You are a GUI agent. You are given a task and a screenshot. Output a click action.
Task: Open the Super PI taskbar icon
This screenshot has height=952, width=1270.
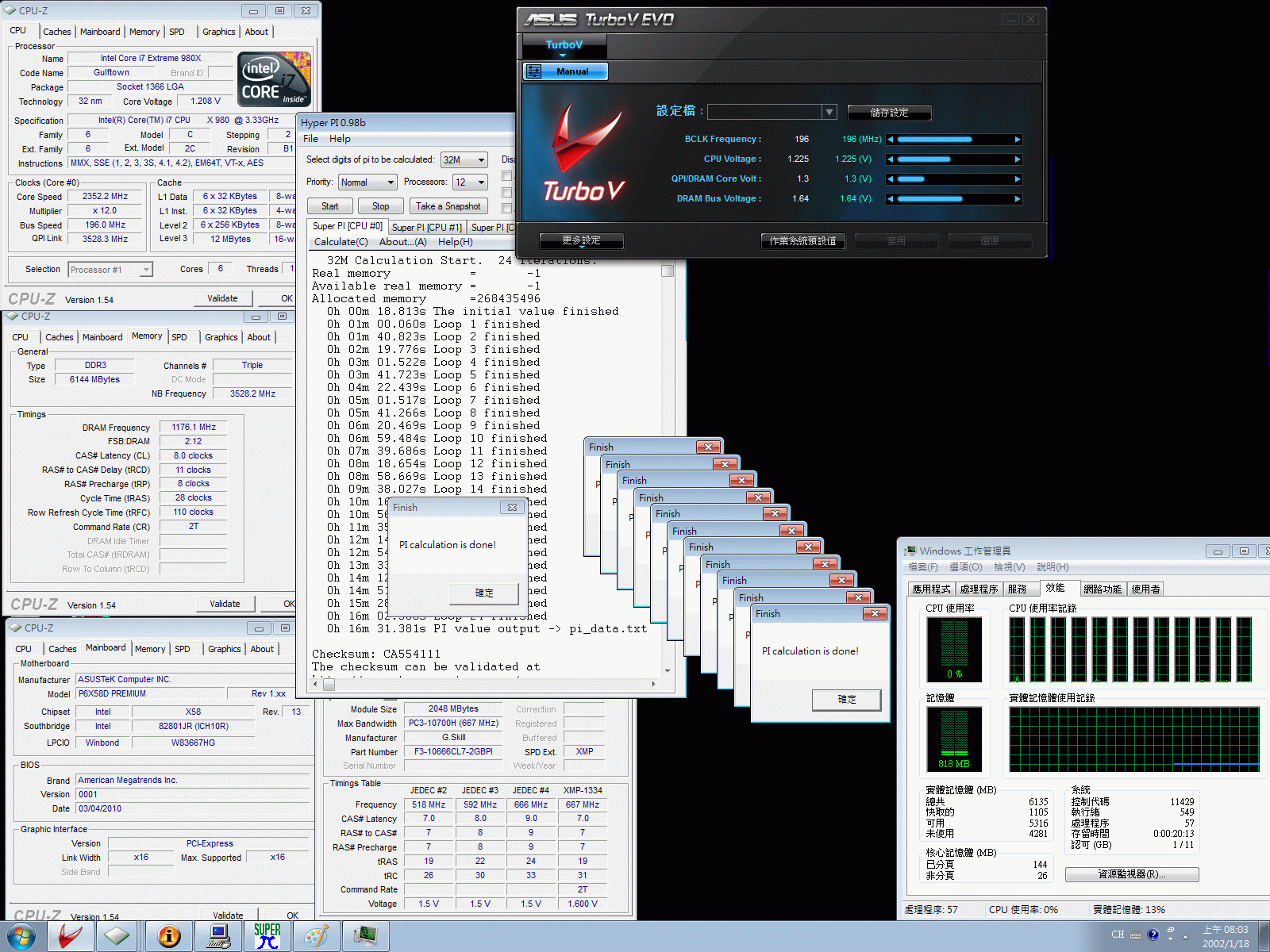point(267,936)
